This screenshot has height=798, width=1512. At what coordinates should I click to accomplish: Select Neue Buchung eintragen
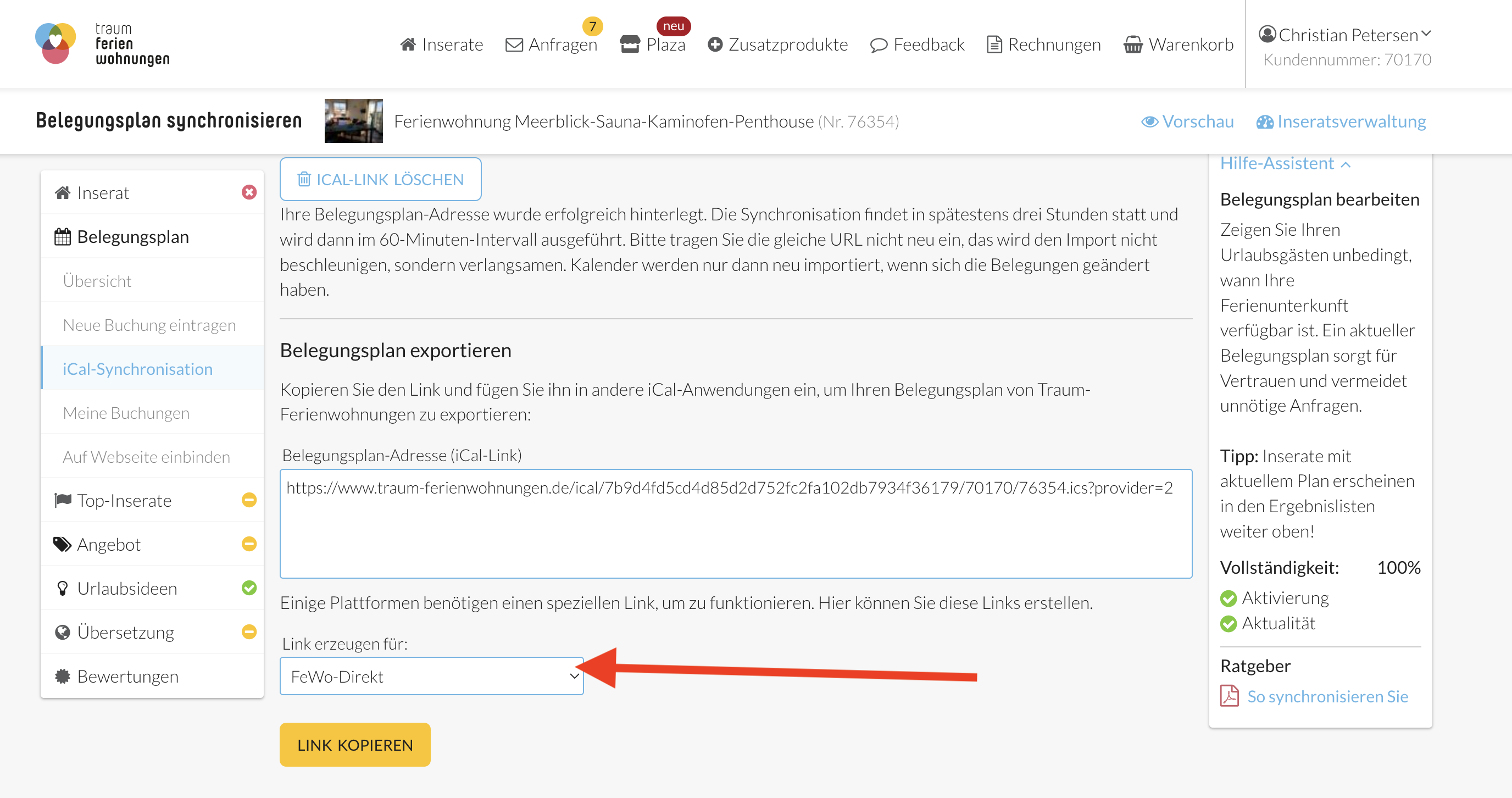[x=152, y=325]
